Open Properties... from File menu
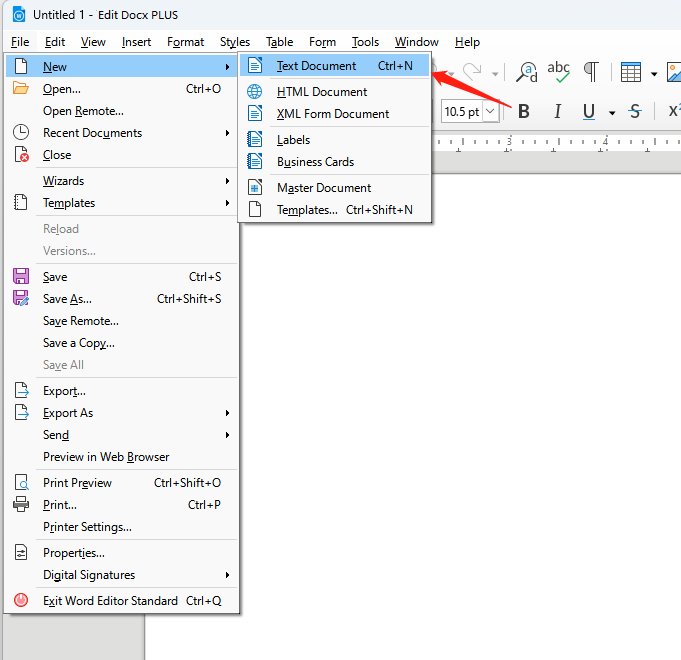The height and width of the screenshot is (660, 681). [x=122, y=553]
